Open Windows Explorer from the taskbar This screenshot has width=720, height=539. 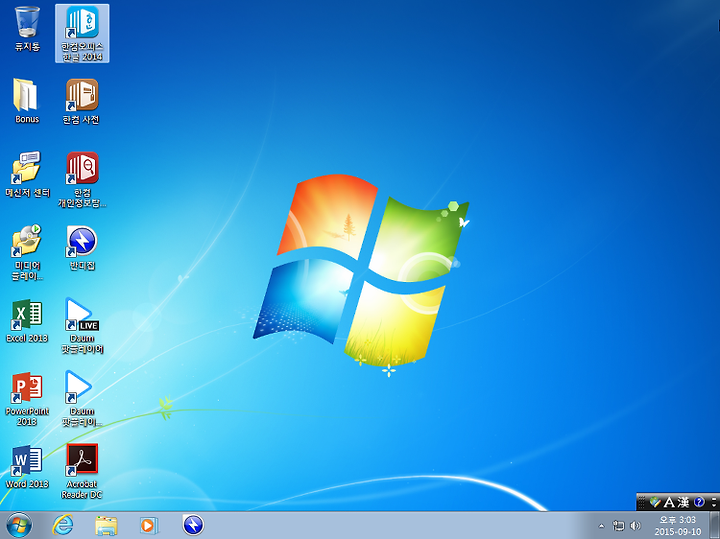(106, 525)
